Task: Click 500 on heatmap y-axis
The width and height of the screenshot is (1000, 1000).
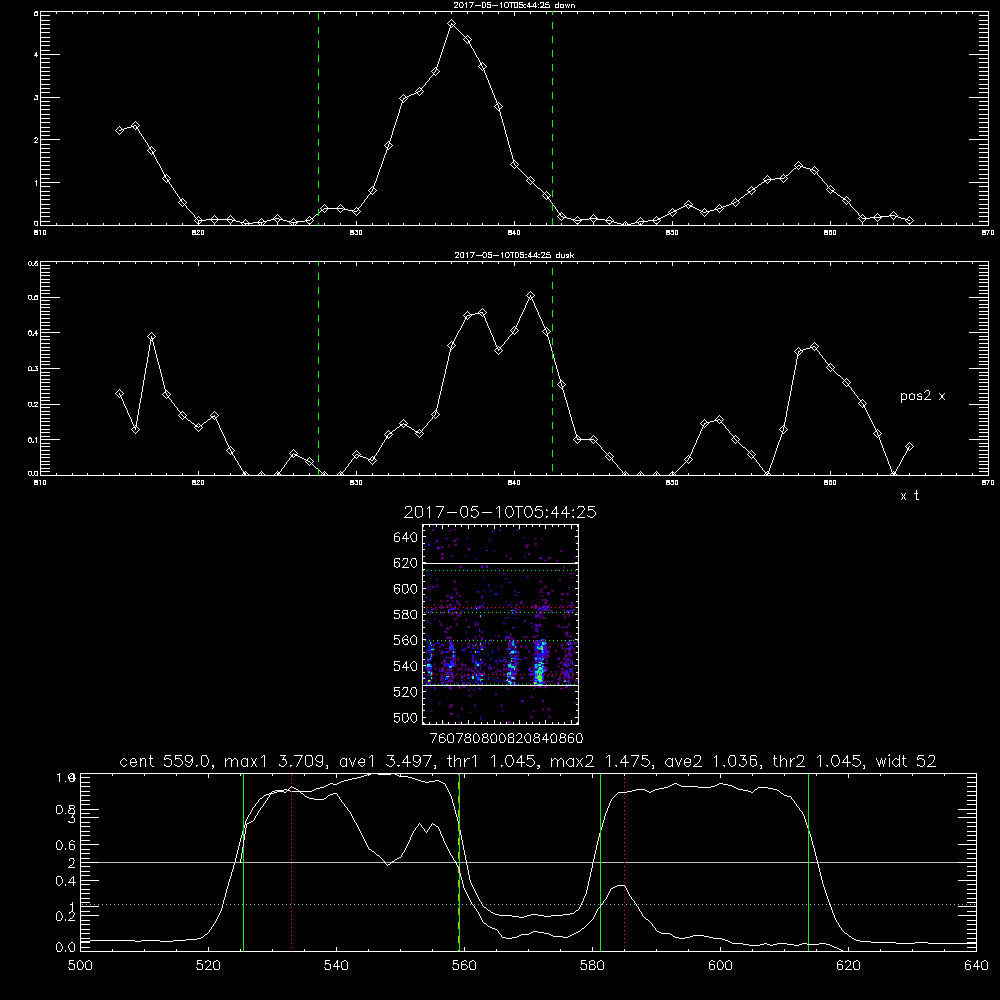Action: coord(406,717)
